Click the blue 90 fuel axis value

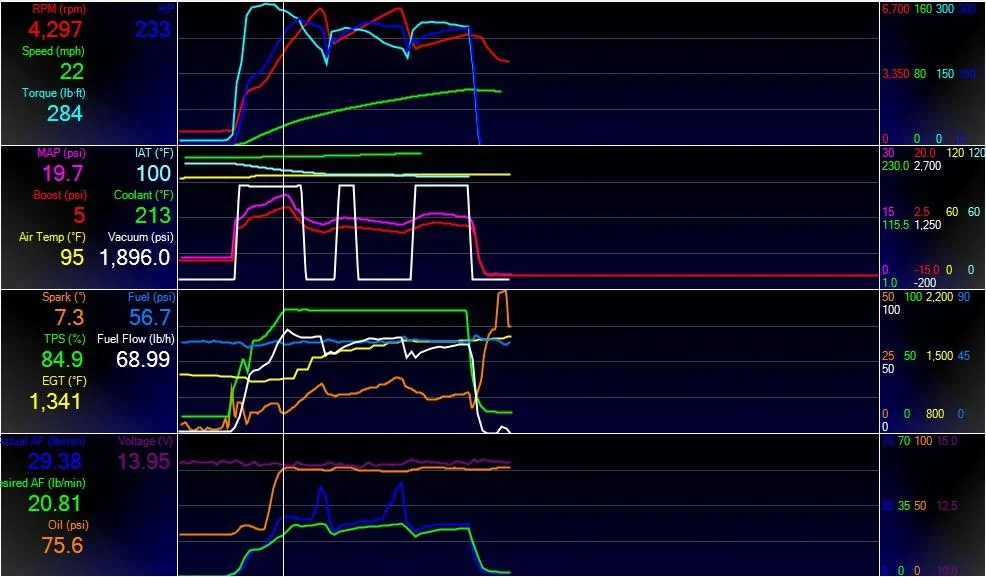click(964, 297)
